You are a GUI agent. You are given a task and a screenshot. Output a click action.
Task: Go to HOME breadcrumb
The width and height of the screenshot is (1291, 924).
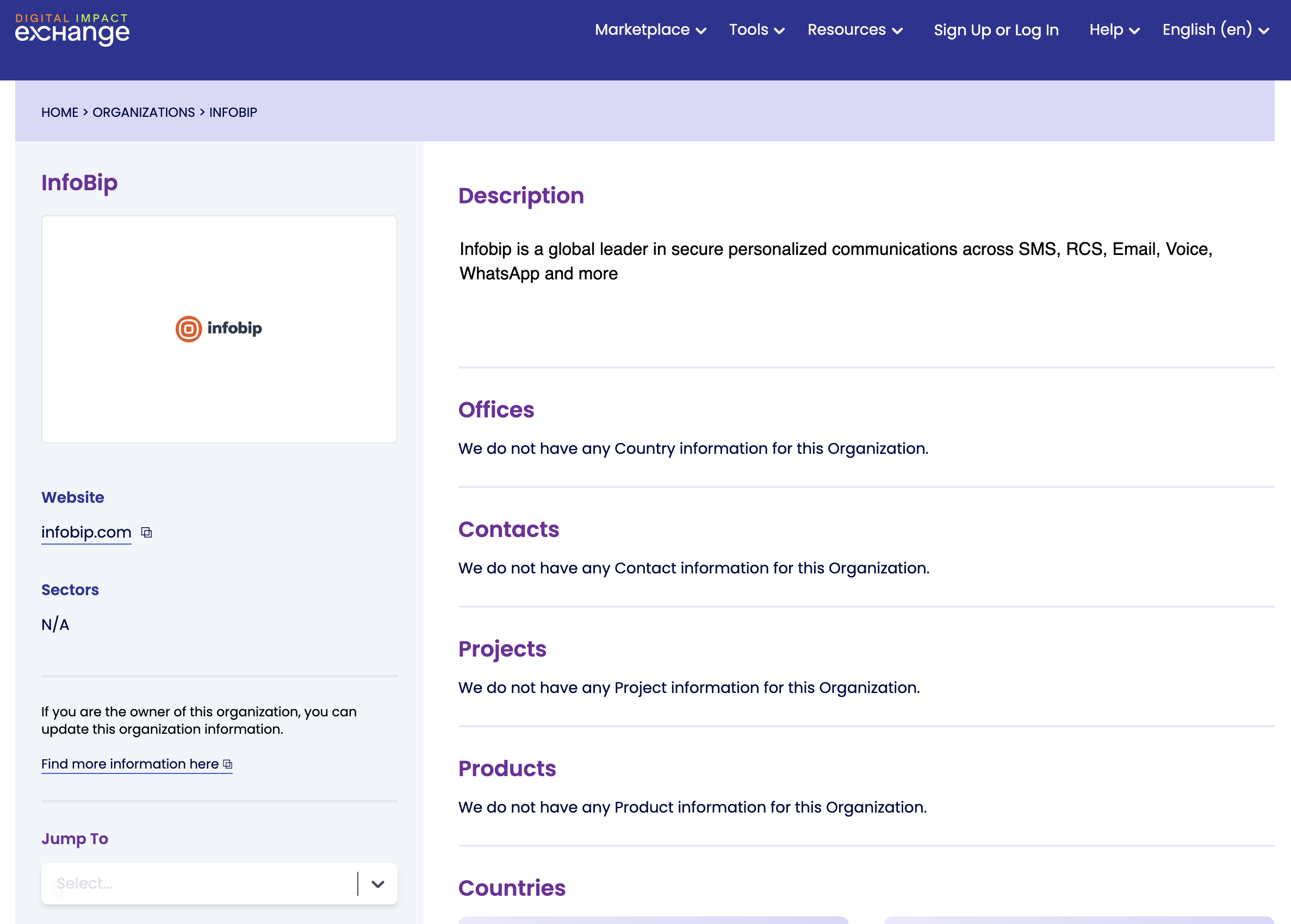[60, 112]
